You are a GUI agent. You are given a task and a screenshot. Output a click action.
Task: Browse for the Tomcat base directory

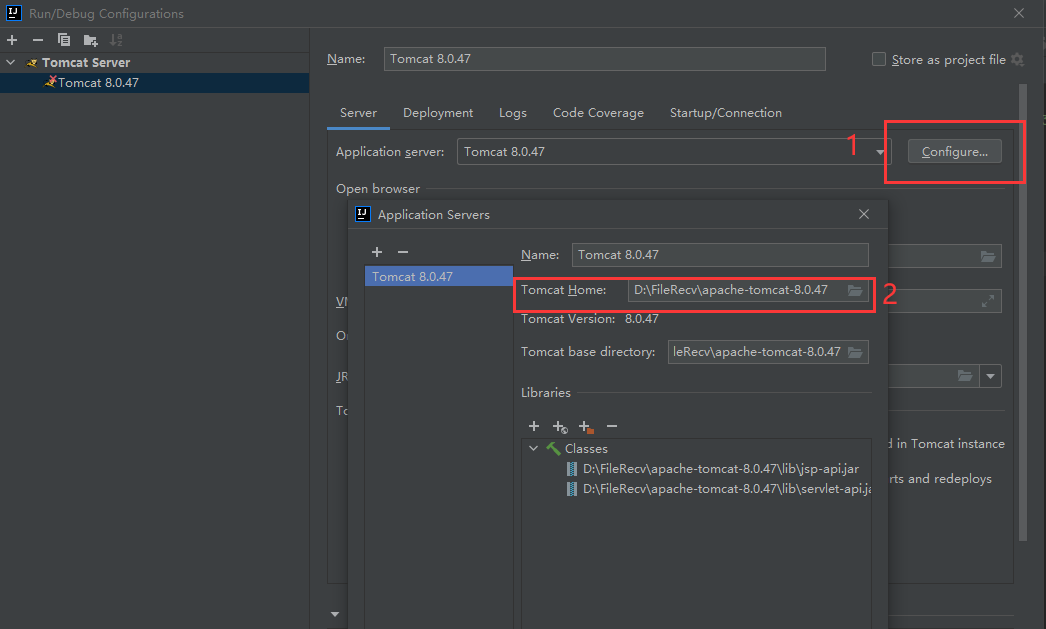click(855, 352)
